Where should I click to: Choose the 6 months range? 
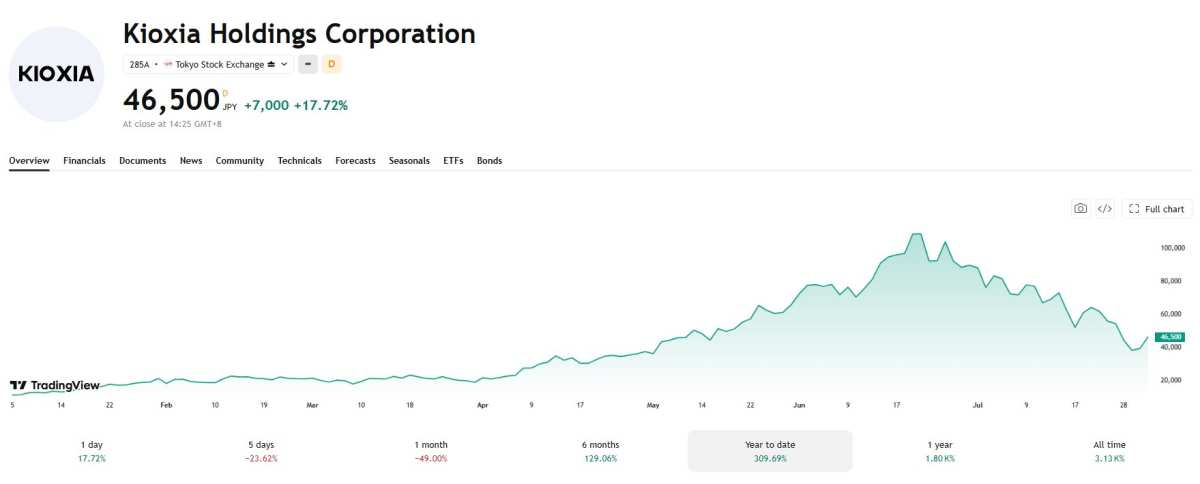600,451
